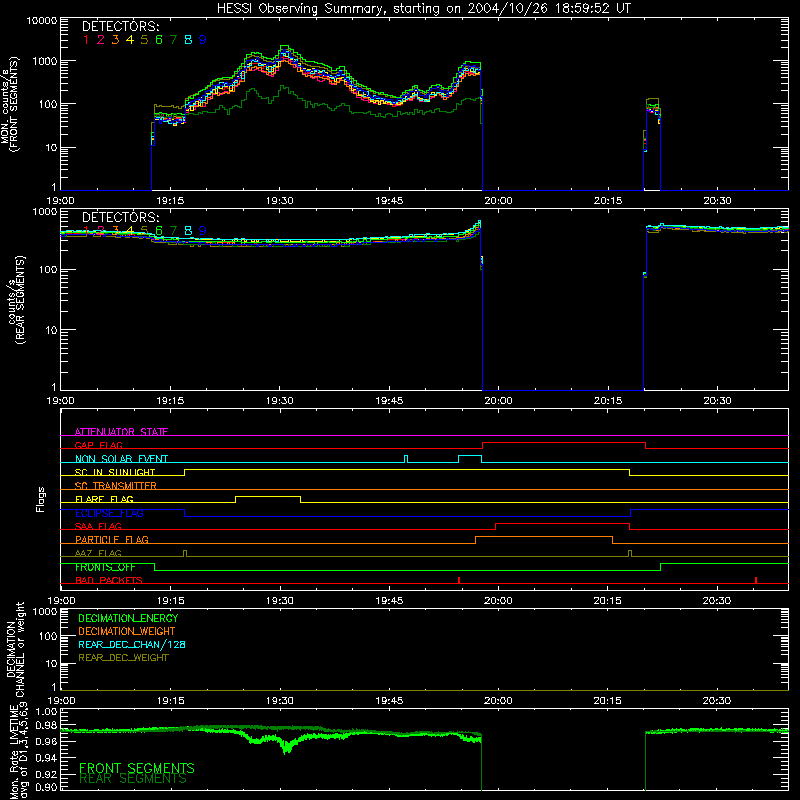Image resolution: width=800 pixels, height=800 pixels.
Task: Select dark green detector 7 in the front segments legend
Action: pyautogui.click(x=173, y=40)
